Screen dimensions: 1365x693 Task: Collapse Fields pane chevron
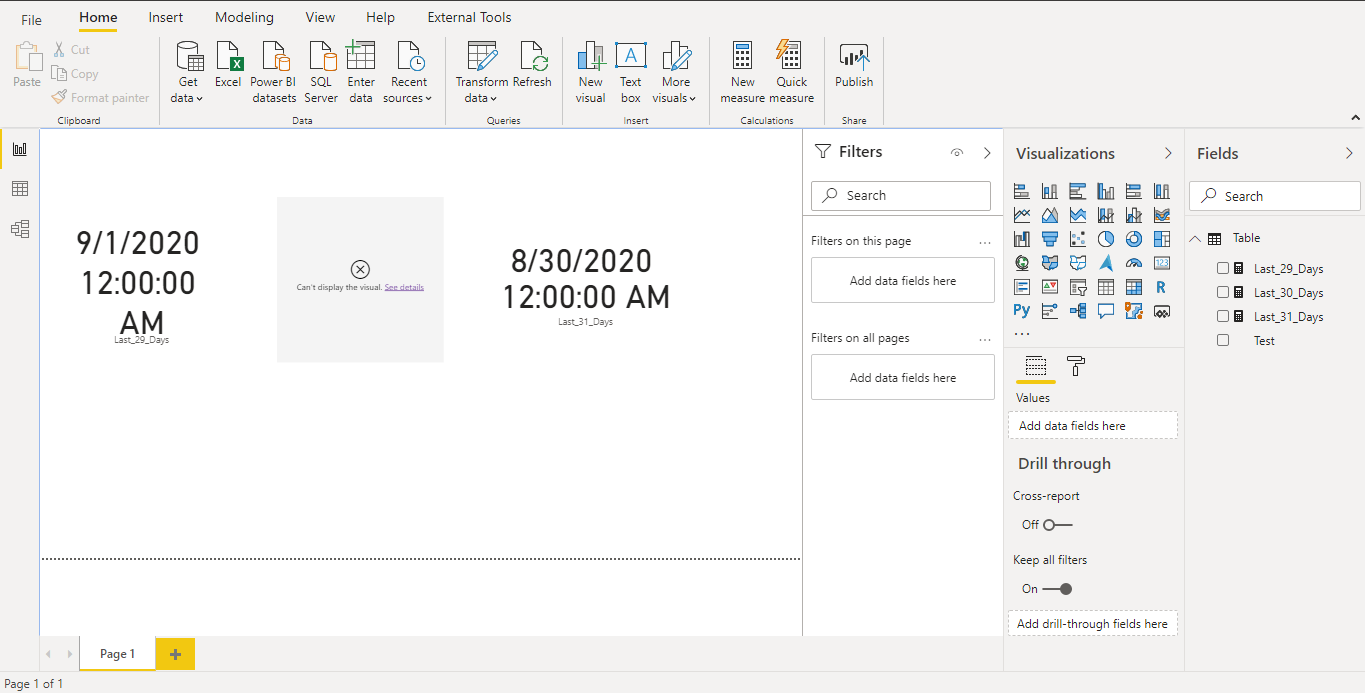click(x=1349, y=153)
